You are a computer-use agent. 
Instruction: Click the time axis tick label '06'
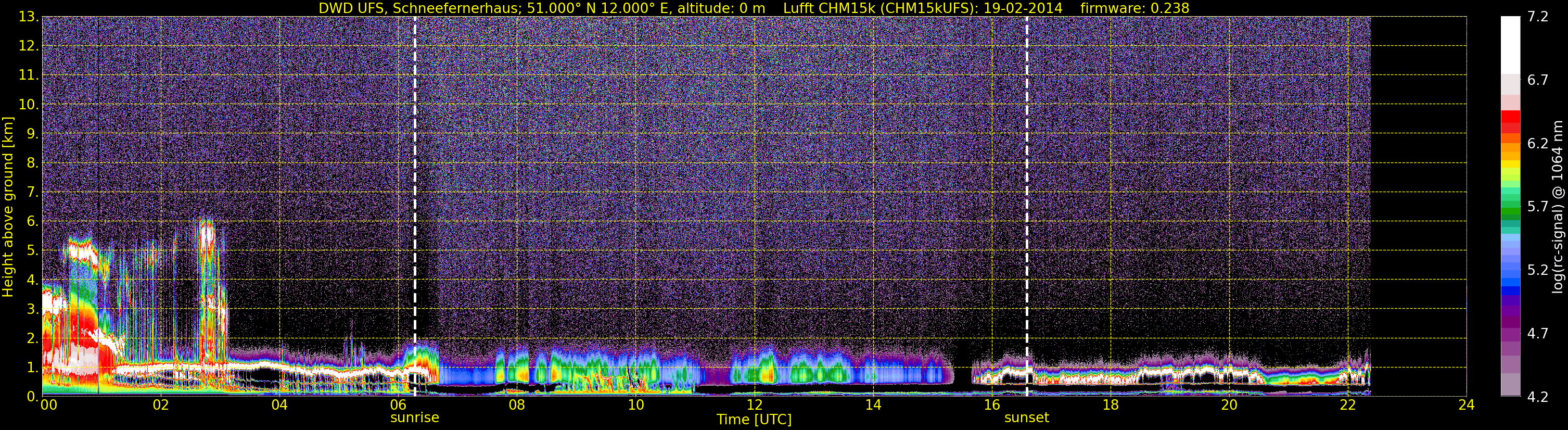point(398,405)
